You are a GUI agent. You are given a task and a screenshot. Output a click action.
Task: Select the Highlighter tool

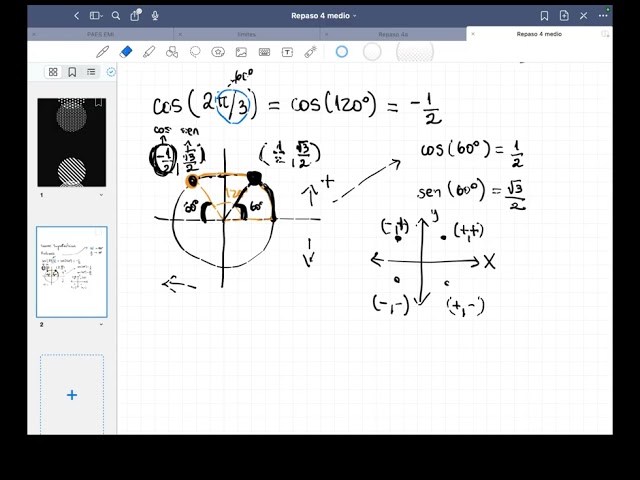coord(149,52)
